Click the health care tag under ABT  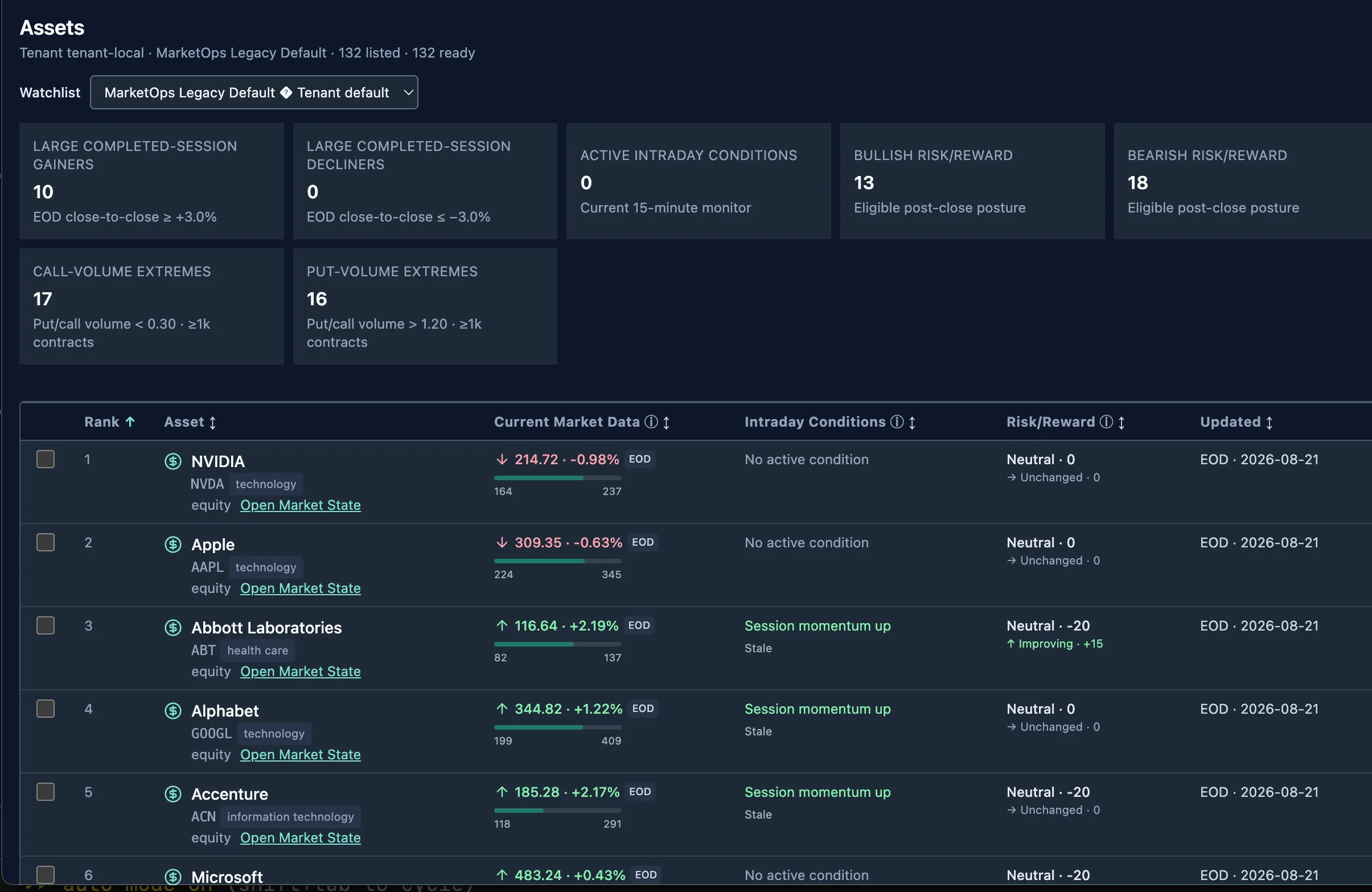258,650
